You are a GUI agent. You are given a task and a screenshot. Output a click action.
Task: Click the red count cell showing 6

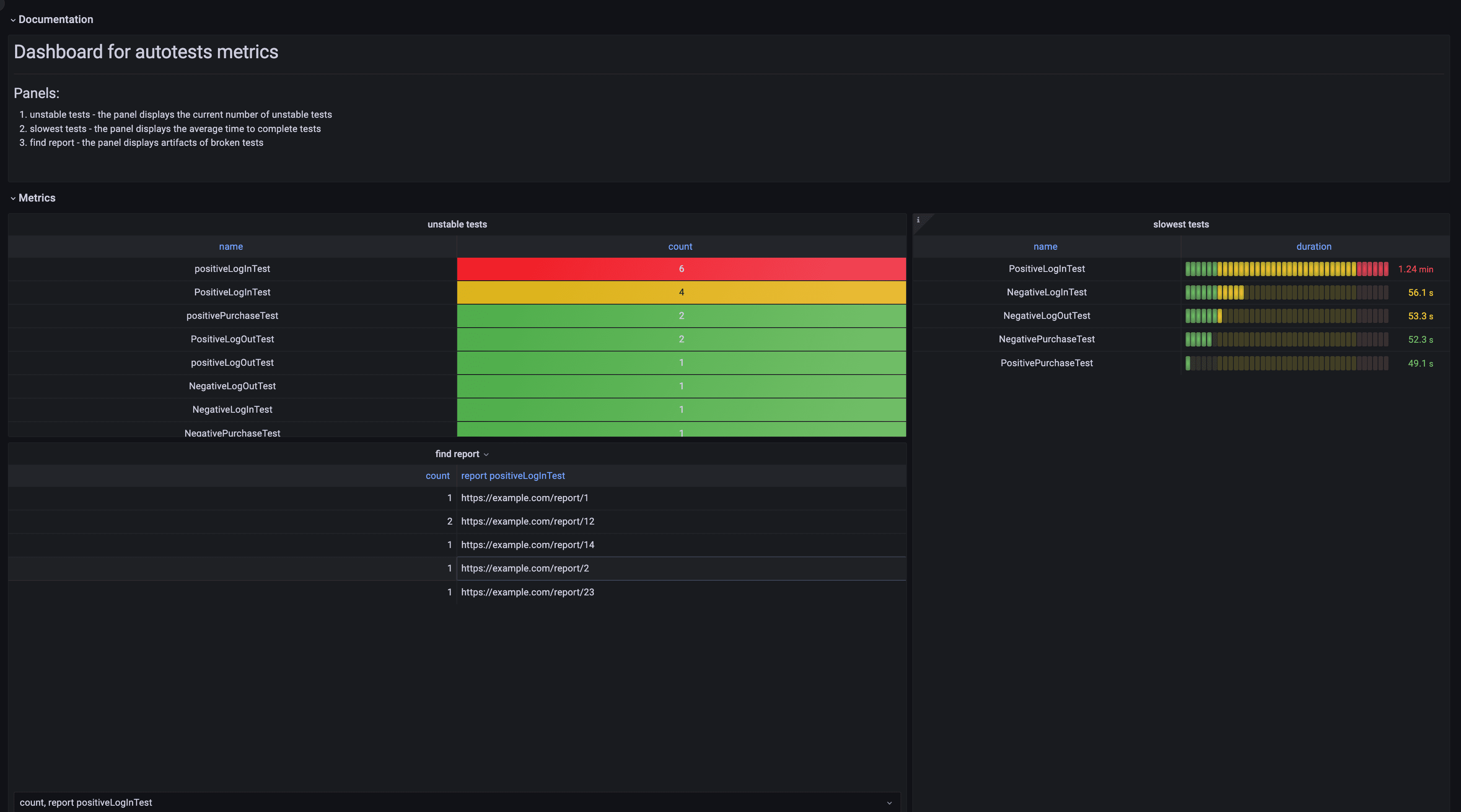click(x=681, y=269)
